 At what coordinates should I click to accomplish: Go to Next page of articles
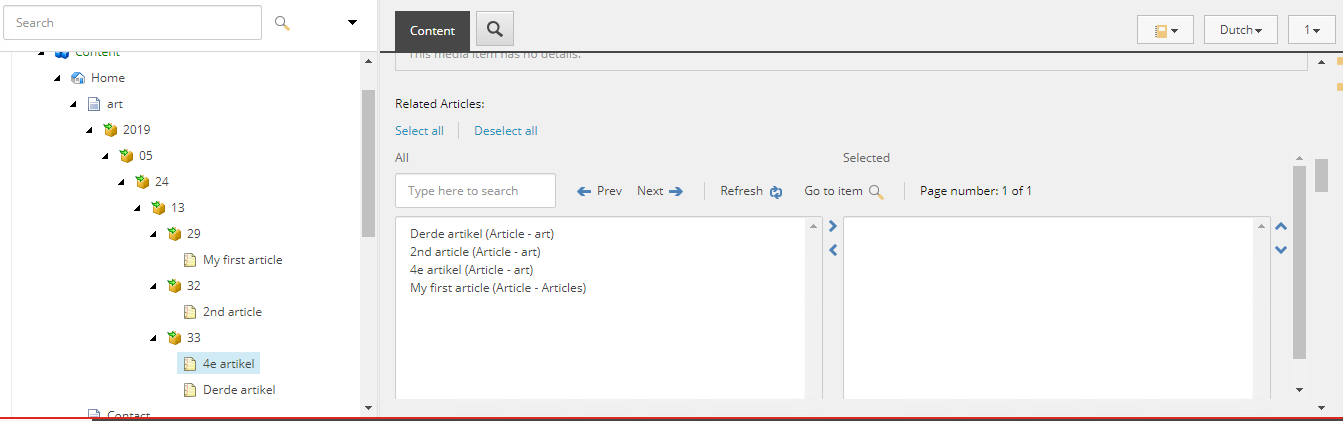660,191
